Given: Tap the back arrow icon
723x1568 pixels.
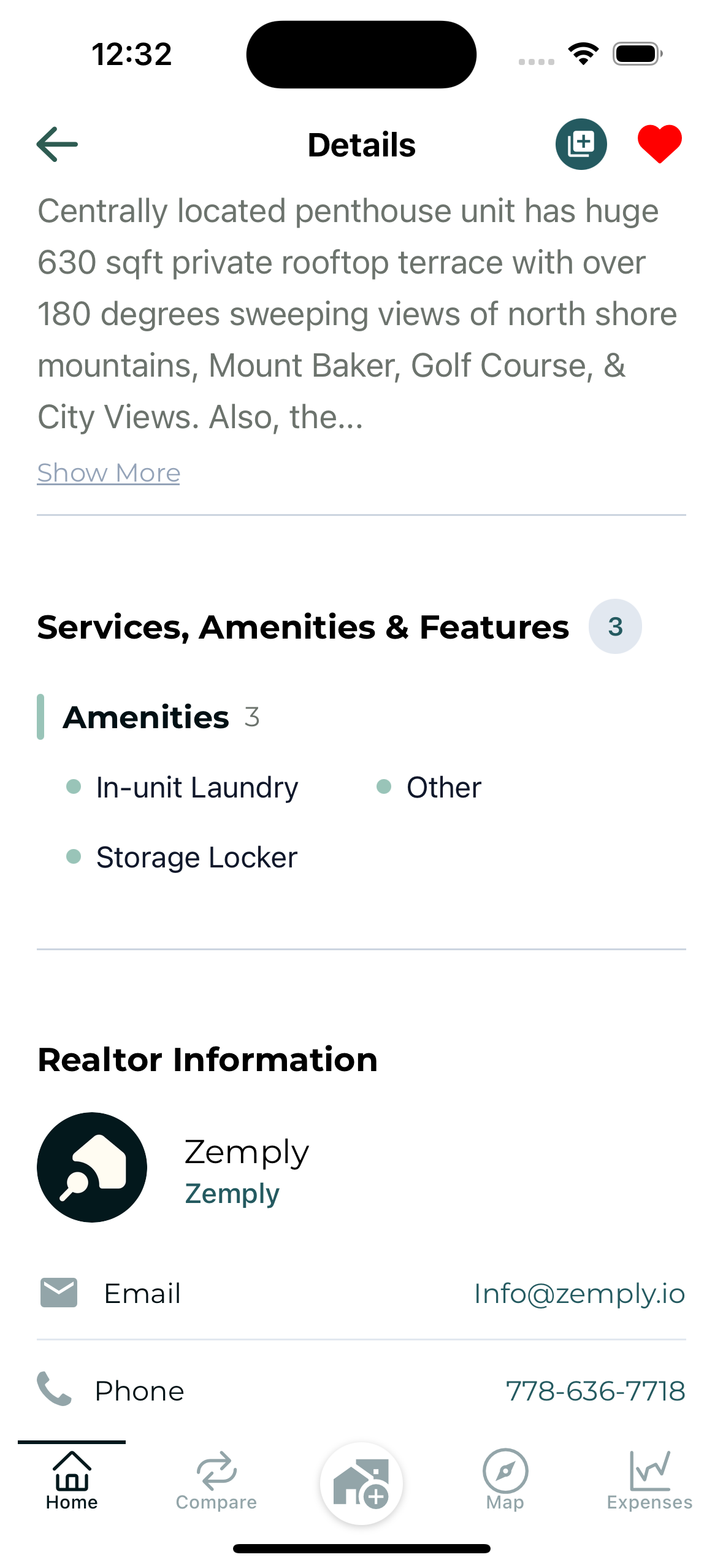Looking at the screenshot, I should tap(57, 144).
